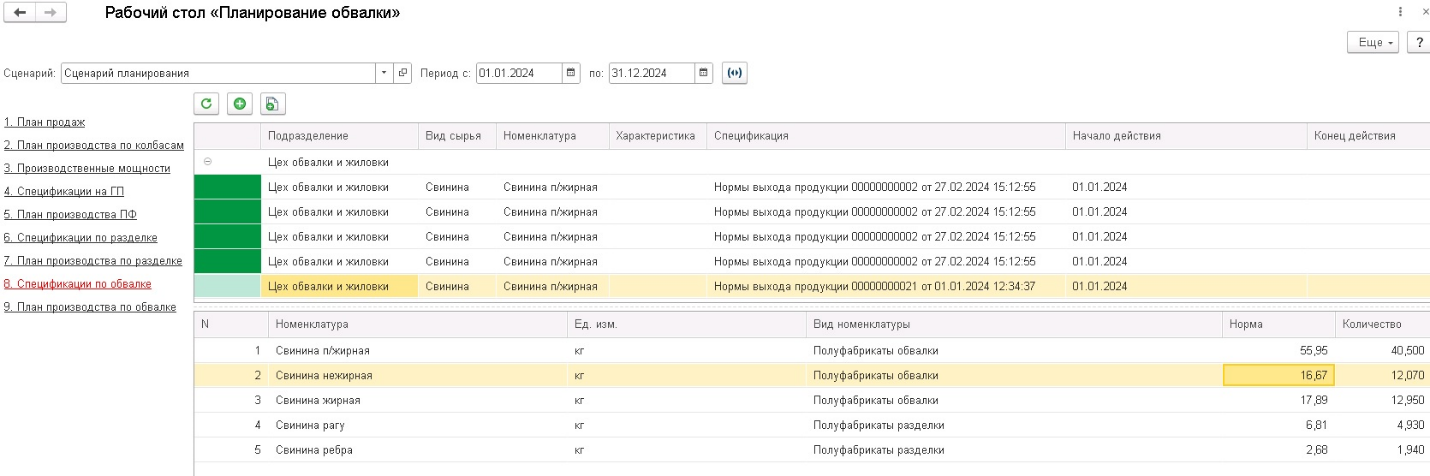Viewport: 1430px width, 476px height.
Task: Open 4. Спецификации на ГП section
Action: coord(64,191)
